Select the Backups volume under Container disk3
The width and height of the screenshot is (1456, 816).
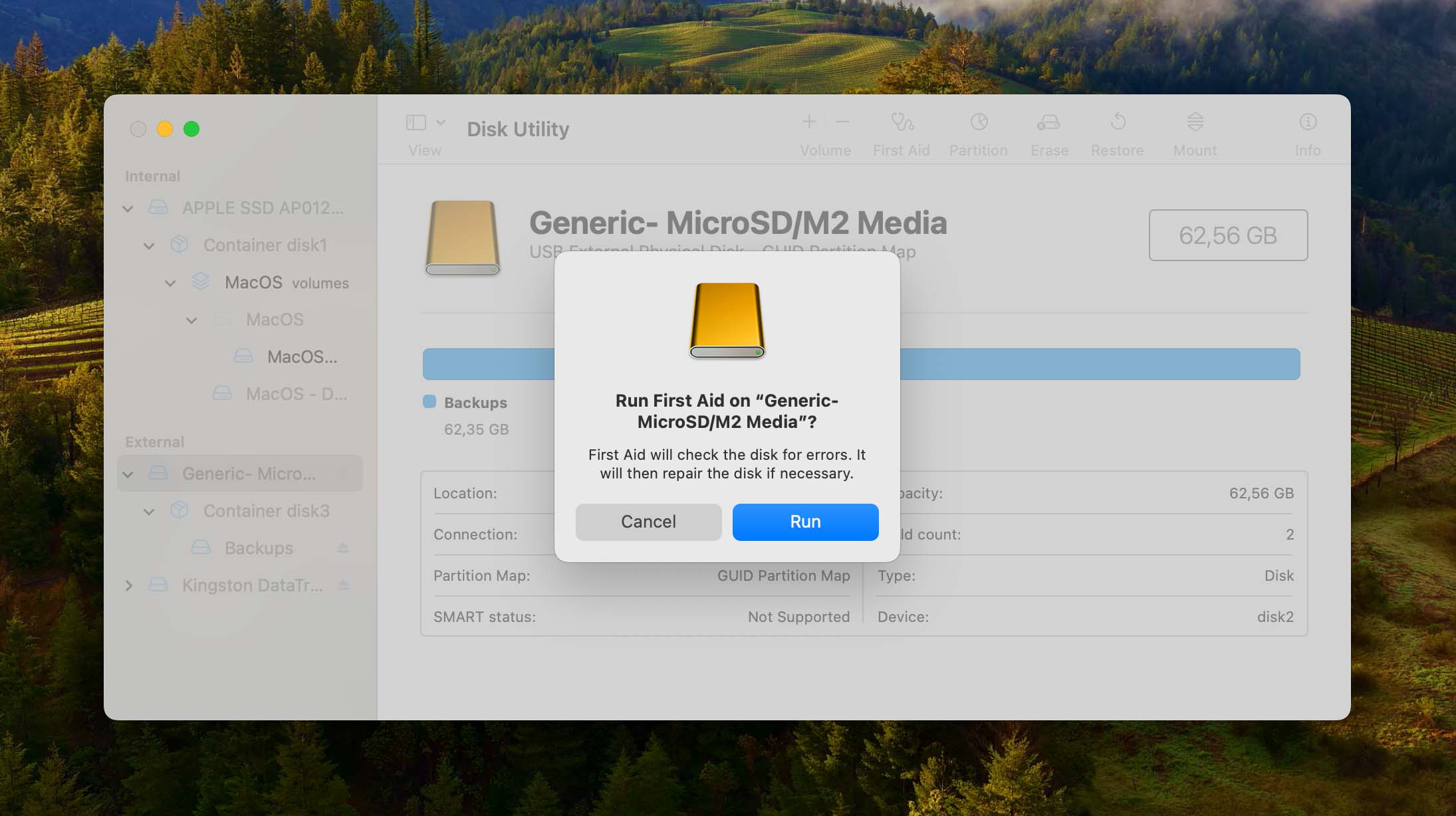258,547
